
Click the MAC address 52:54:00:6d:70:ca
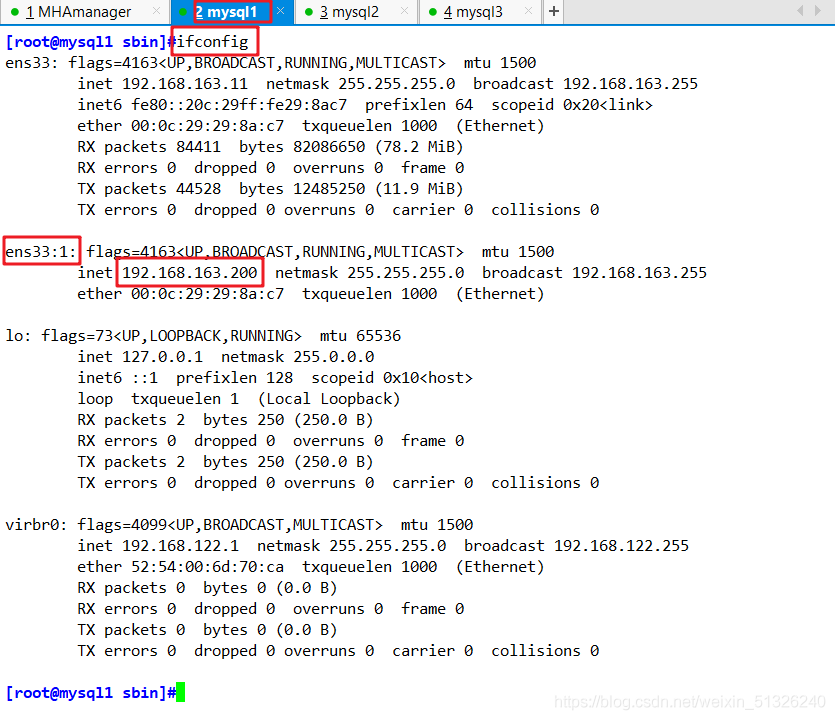click(208, 567)
